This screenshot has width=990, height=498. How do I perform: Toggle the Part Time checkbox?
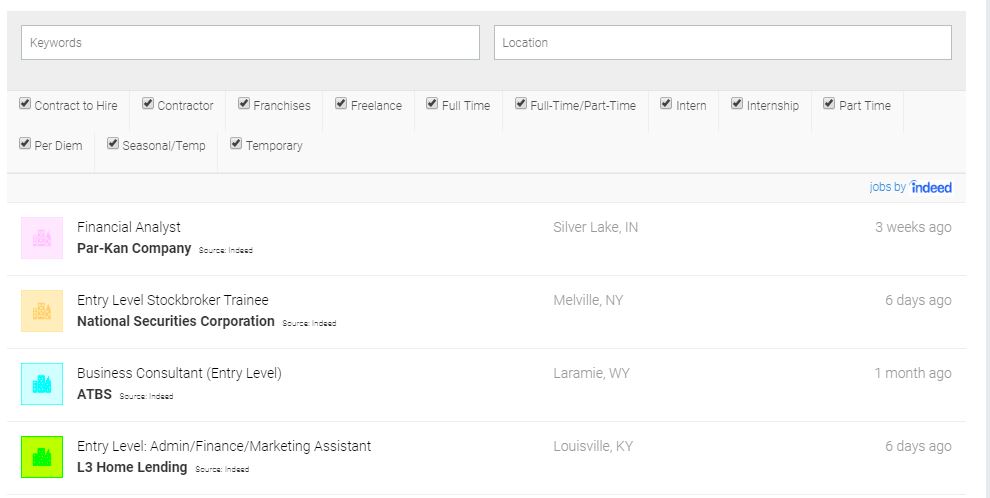point(829,104)
